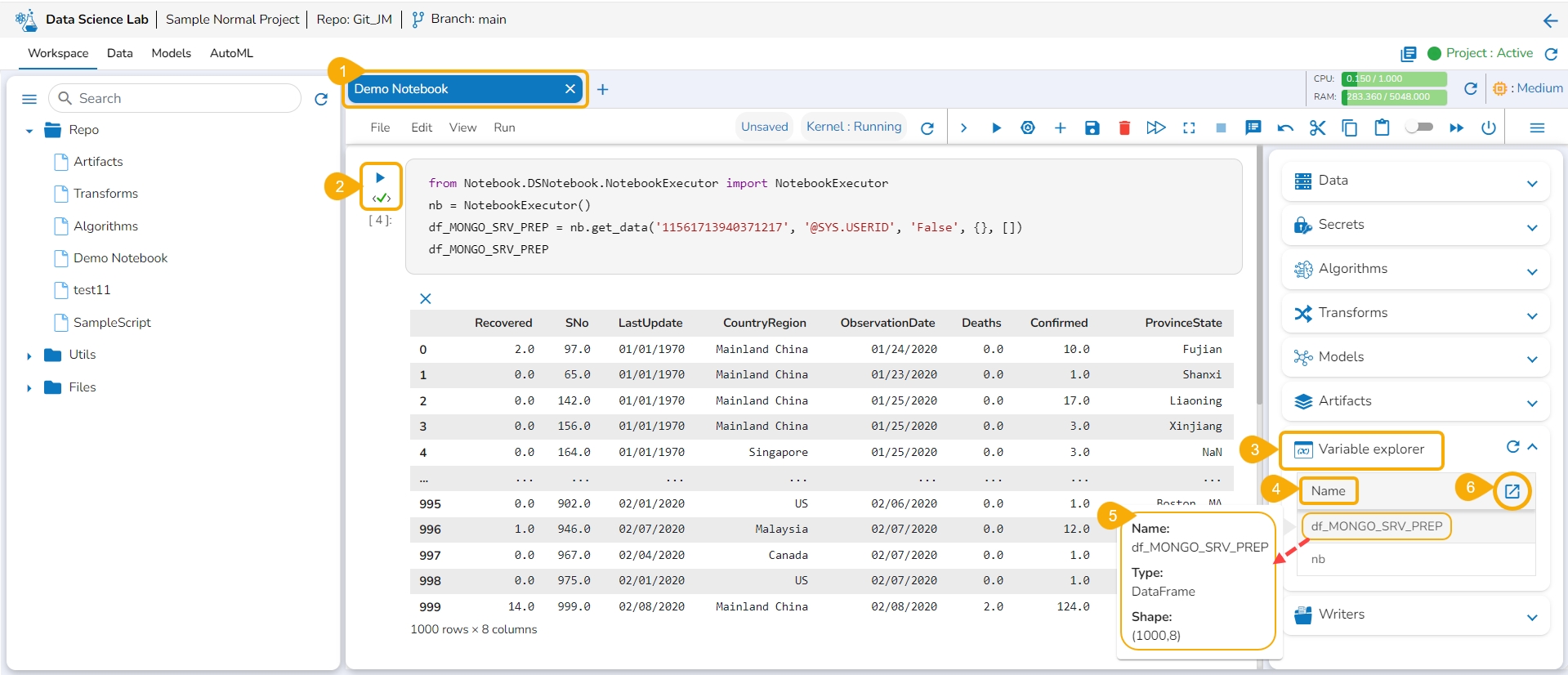
Task: Close the Demo Notebook tab
Action: [x=570, y=89]
